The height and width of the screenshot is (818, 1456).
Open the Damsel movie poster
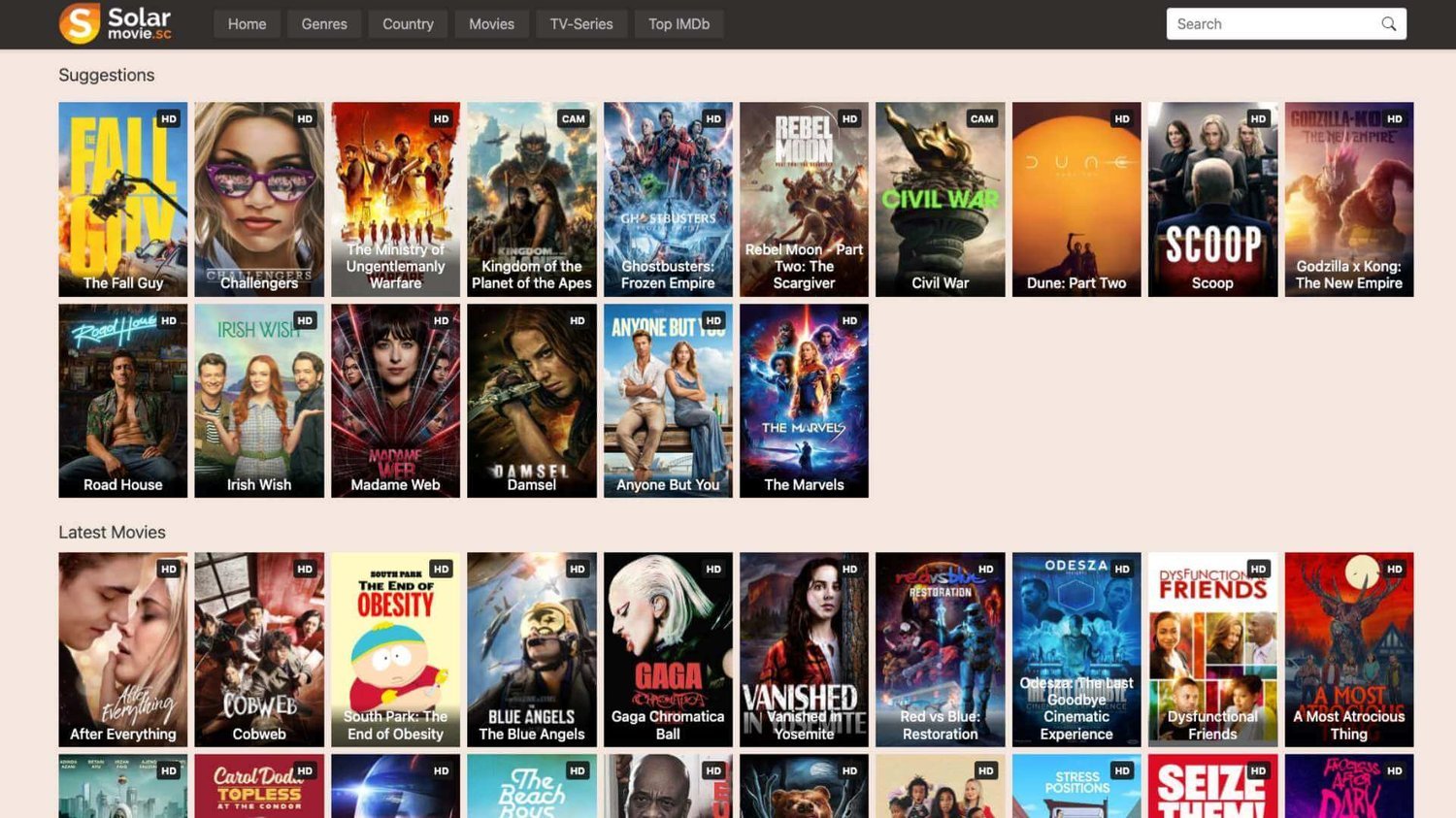point(532,401)
